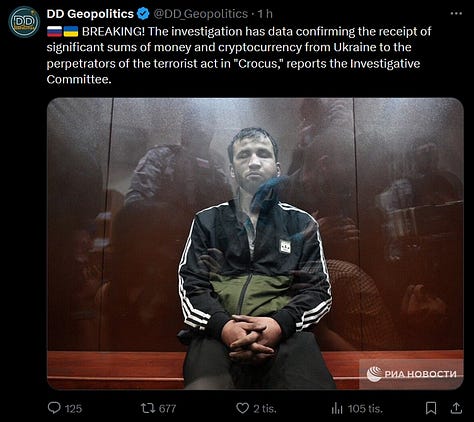The image size is (474, 422).
Task: Click the reply speech bubble icon
Action: pos(54,408)
